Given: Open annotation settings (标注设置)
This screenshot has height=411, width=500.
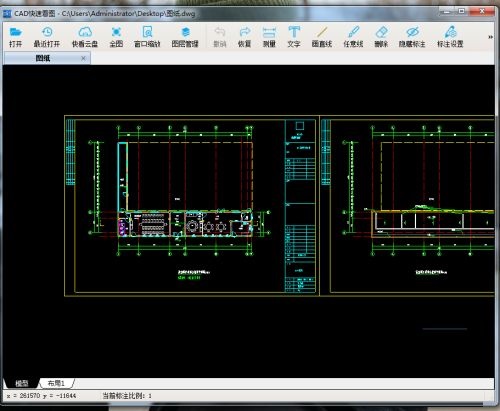Looking at the screenshot, I should [x=450, y=37].
